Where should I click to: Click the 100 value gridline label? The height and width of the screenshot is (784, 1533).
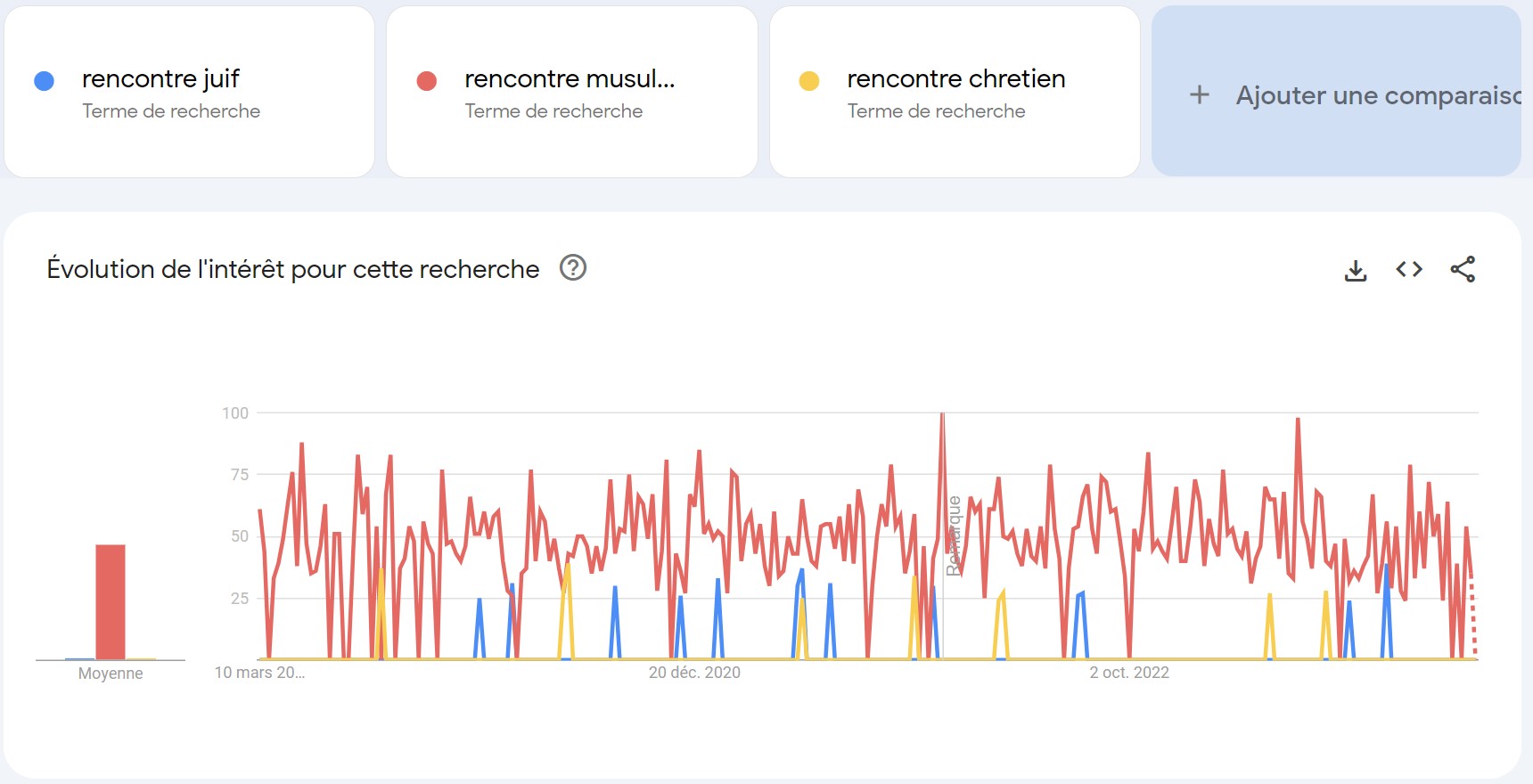[235, 412]
